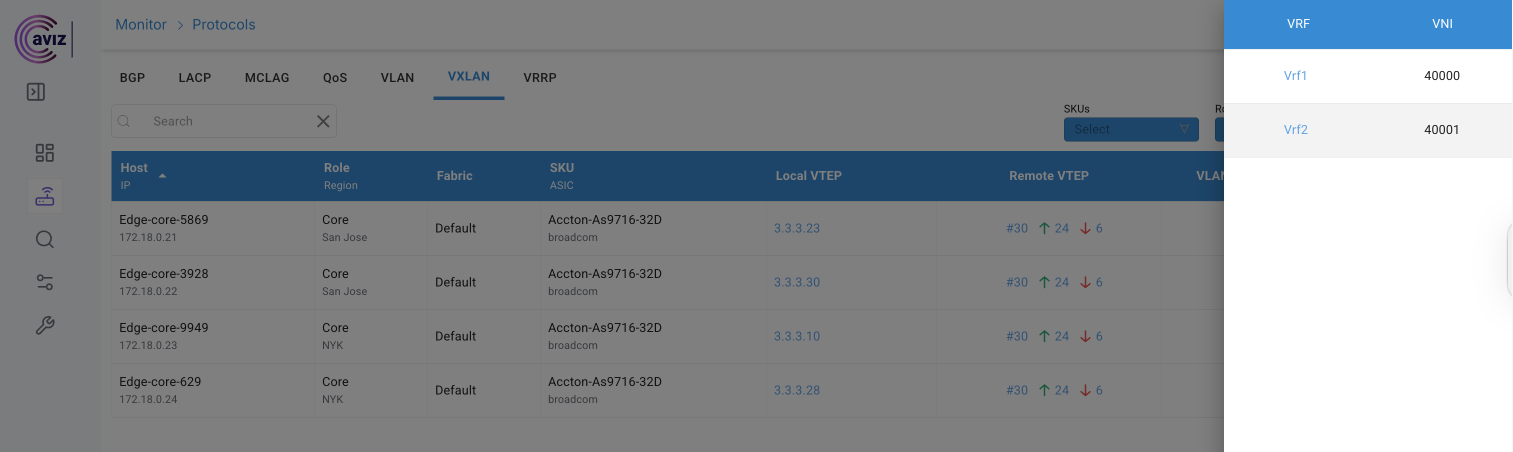Viewport: 1513px width, 452px height.
Task: Open the sliders configuration sidebar icon
Action: coord(44,282)
